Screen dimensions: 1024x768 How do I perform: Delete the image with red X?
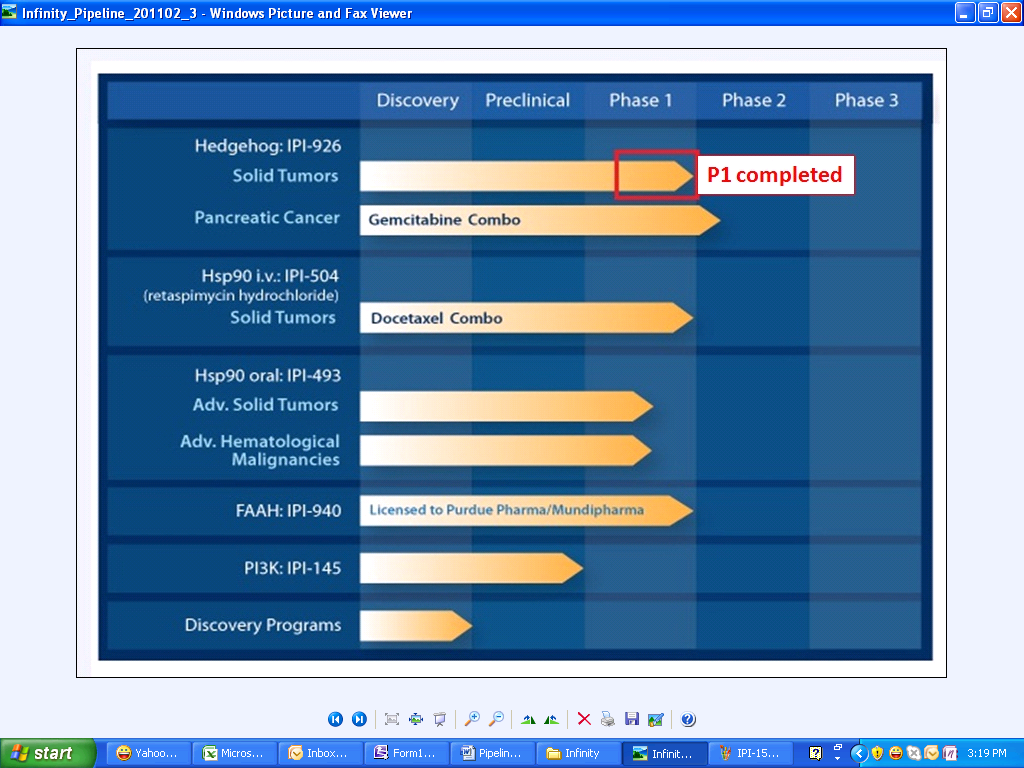[x=584, y=719]
